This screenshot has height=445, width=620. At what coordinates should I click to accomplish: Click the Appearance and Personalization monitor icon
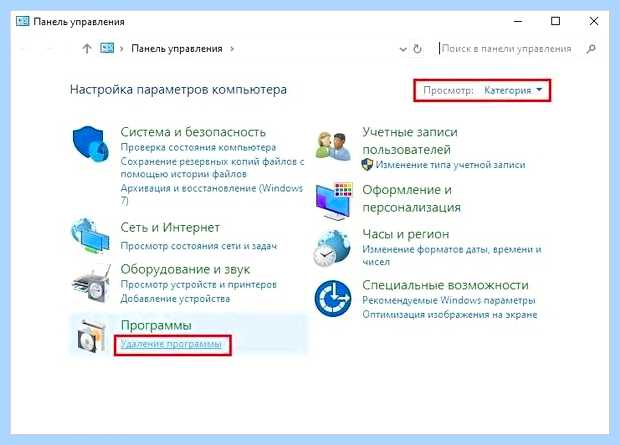pos(333,201)
